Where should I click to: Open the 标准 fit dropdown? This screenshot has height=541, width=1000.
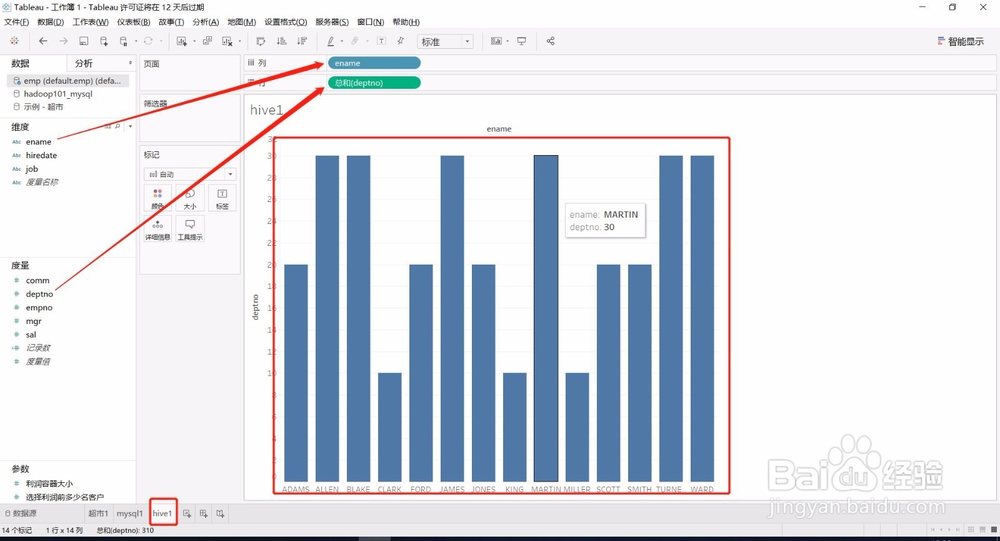point(445,41)
